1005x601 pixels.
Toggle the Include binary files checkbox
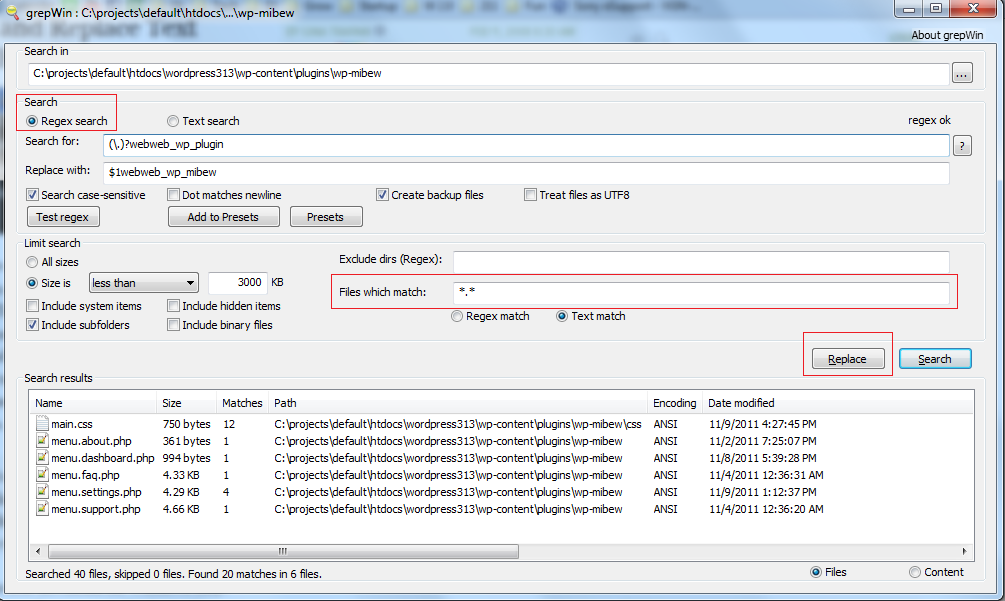click(x=173, y=324)
